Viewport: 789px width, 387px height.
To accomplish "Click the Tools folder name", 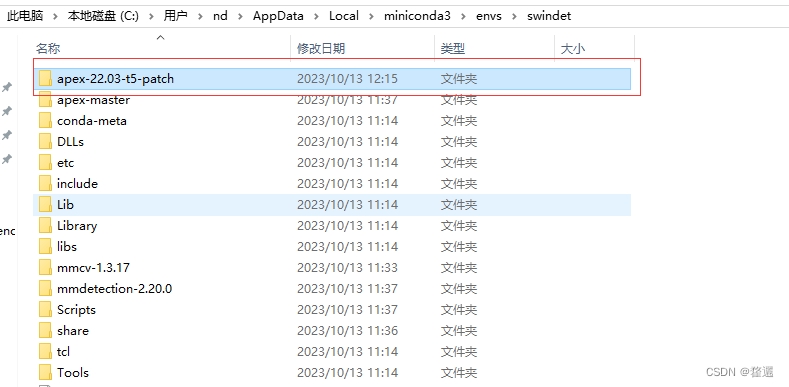I will pos(73,372).
